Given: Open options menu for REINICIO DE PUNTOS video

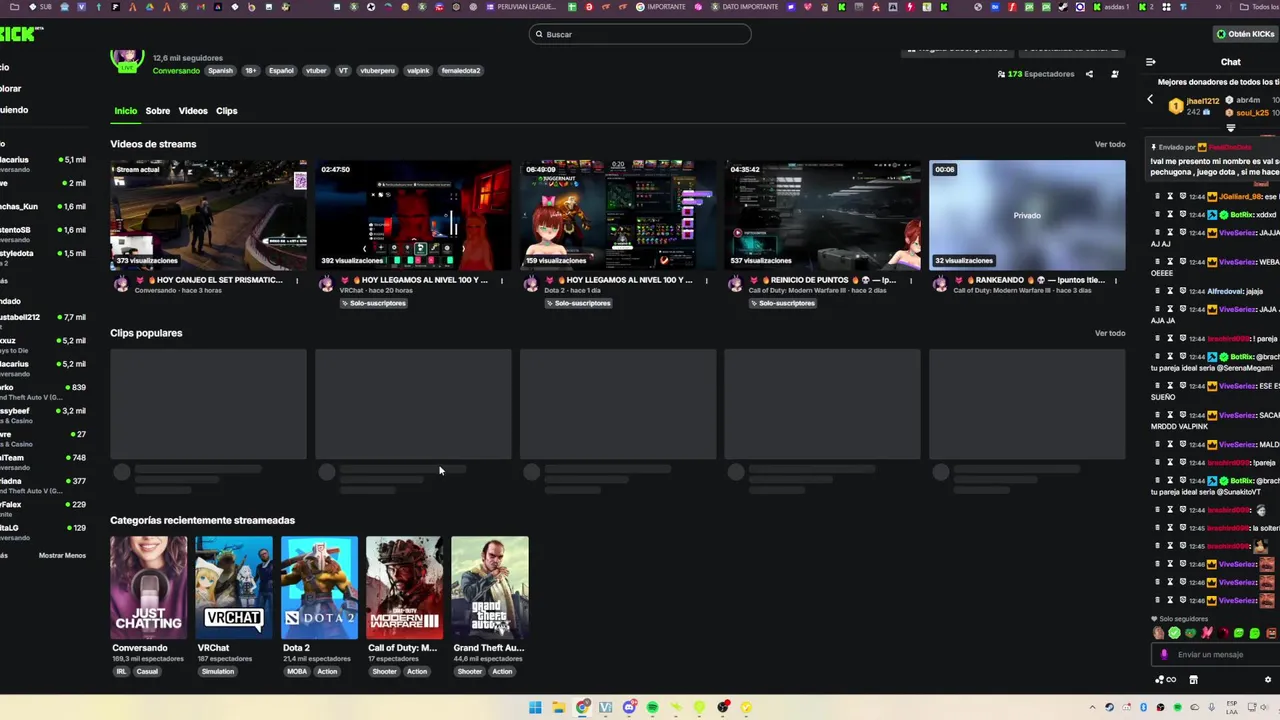Looking at the screenshot, I should (911, 281).
